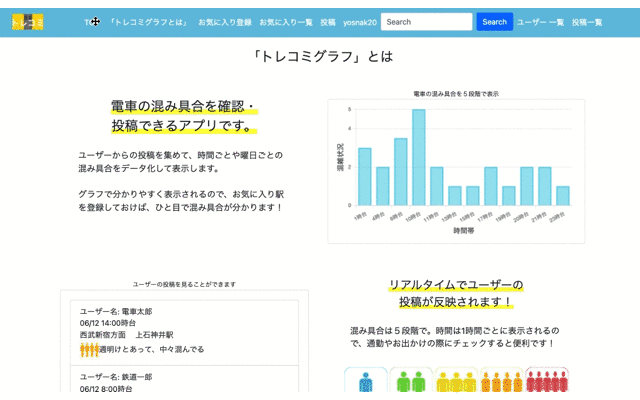Screen dimensions: 640x400
Task: Click the last bar for 23時台
Action: (562, 196)
